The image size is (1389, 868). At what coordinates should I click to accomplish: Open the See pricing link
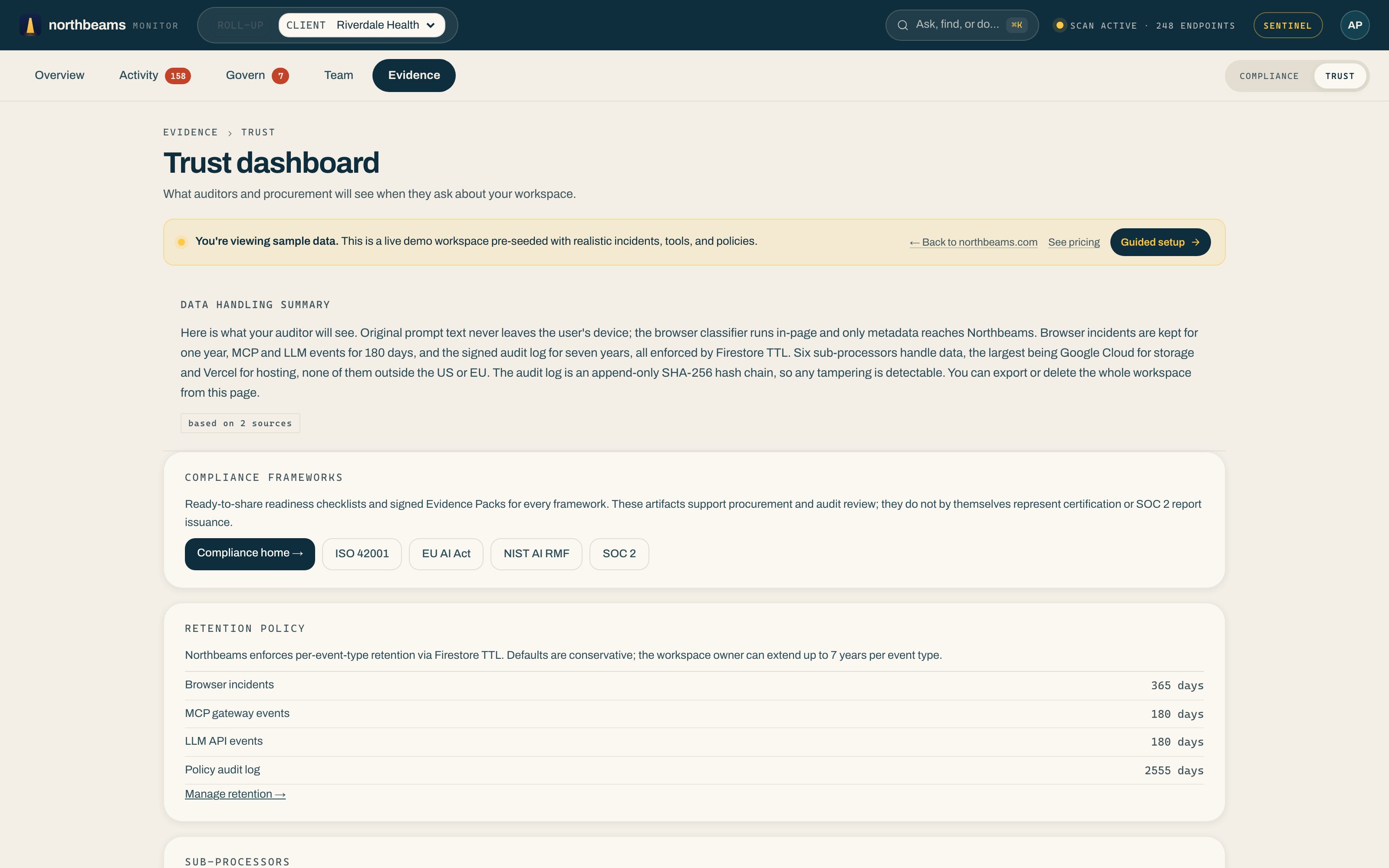point(1074,242)
